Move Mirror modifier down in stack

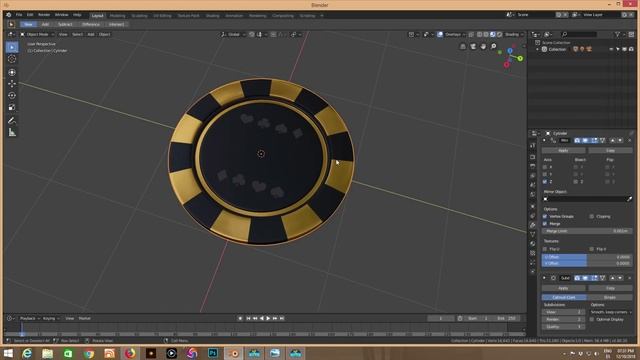[x=620, y=140]
